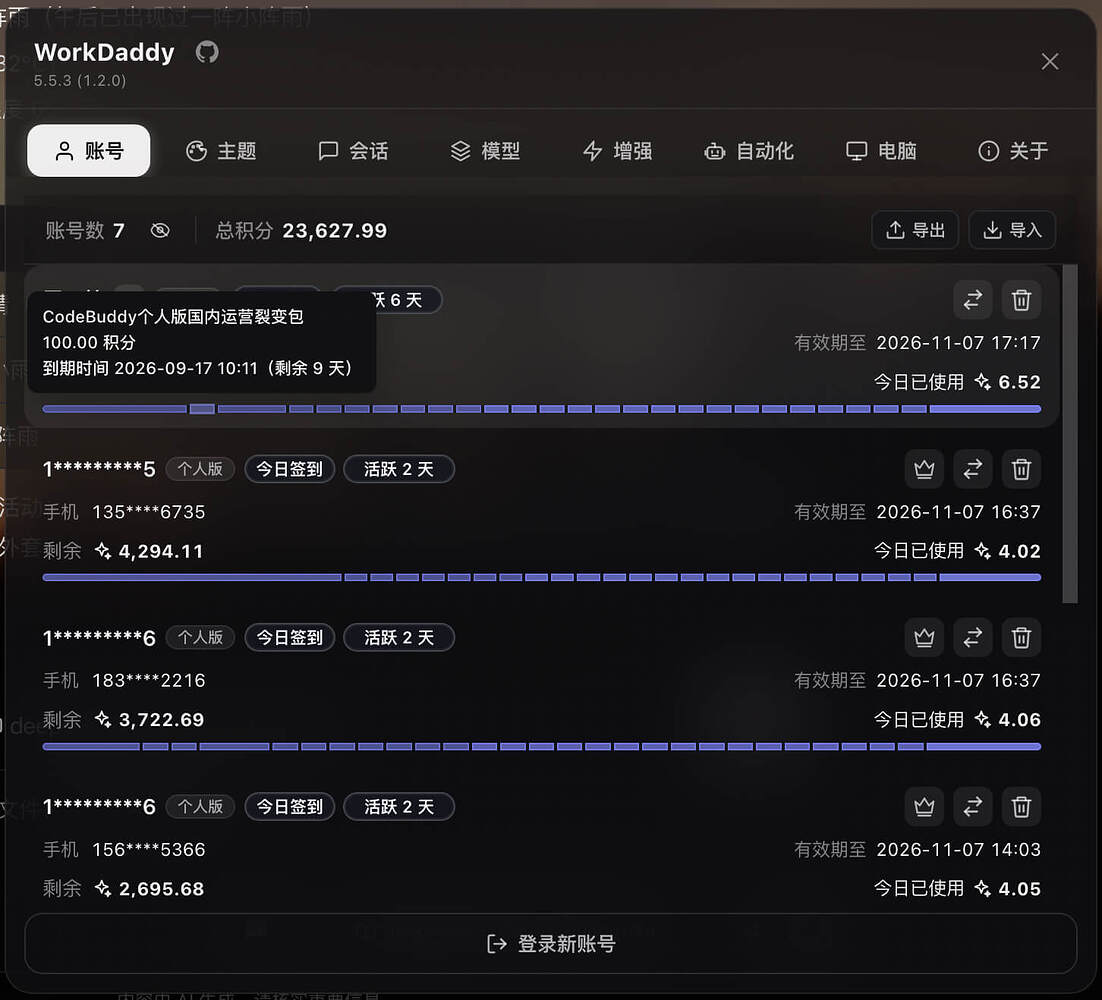Image resolution: width=1102 pixels, height=1000 pixels.
Task: Open the GitHub link icon next to WorkDaddy
Action: 207,52
